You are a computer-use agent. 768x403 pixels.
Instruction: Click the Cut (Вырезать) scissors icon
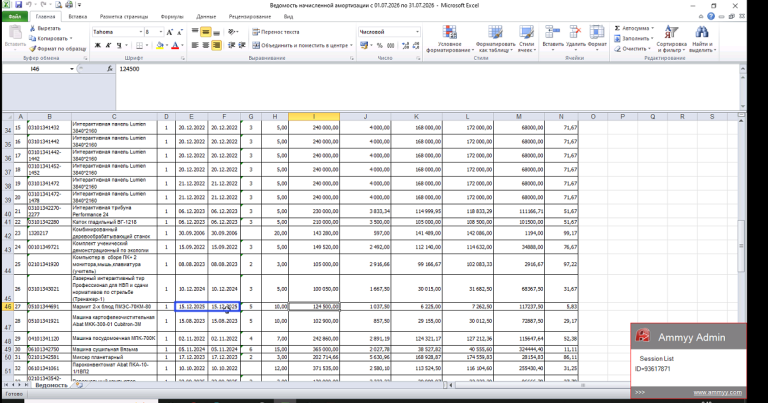(x=33, y=28)
